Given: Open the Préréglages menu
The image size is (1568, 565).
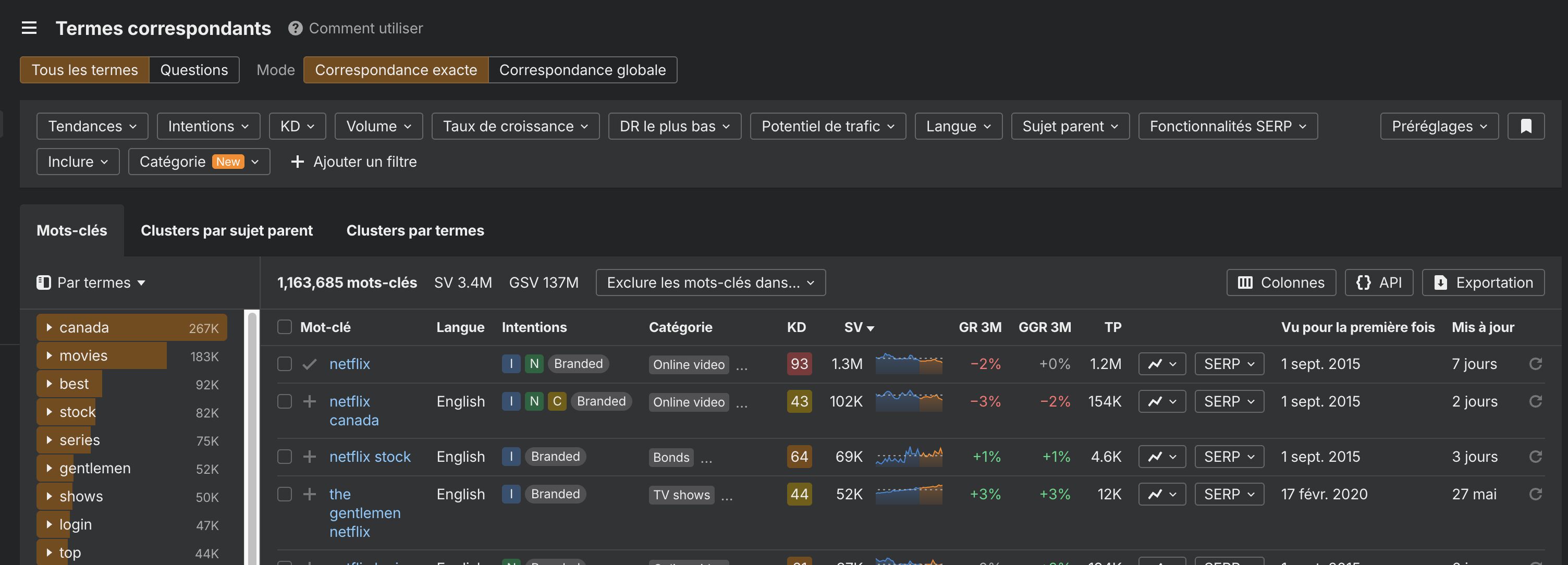Looking at the screenshot, I should [x=1439, y=126].
